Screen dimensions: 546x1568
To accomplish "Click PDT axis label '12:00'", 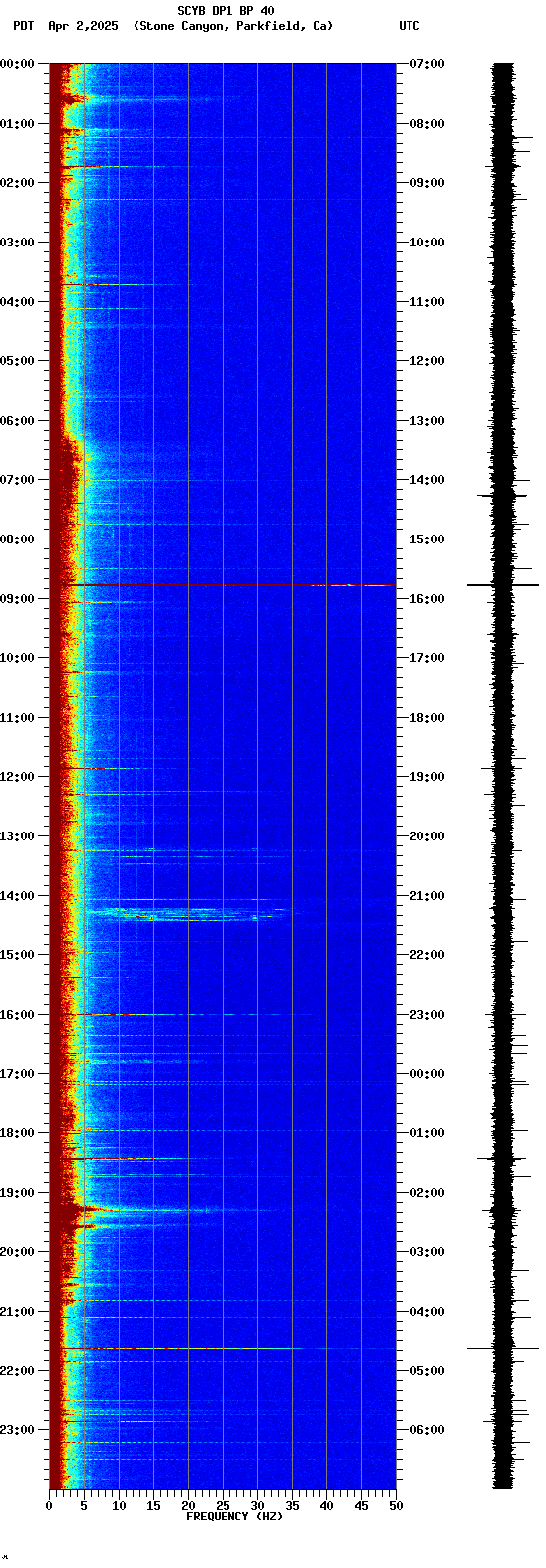I will coord(17,777).
